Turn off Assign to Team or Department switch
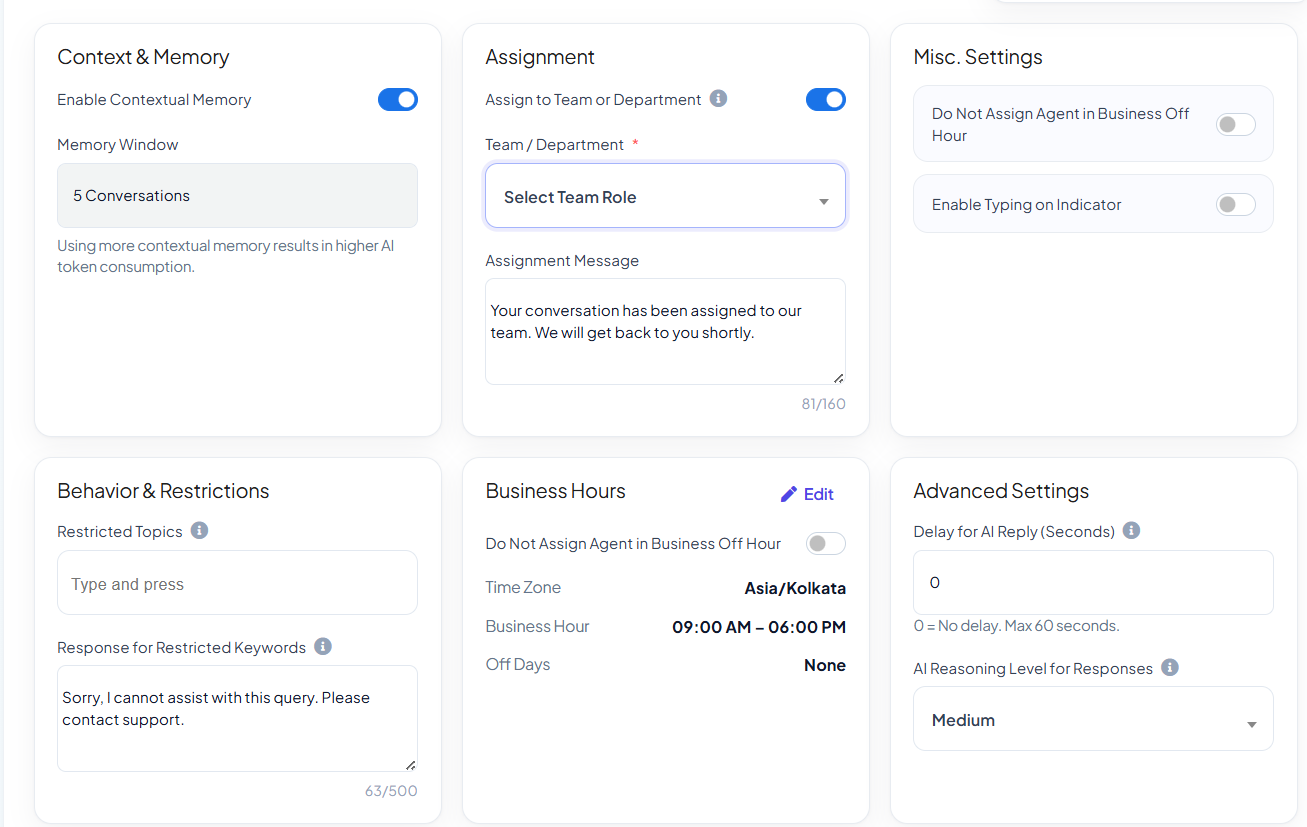Image resolution: width=1307 pixels, height=827 pixels. click(x=826, y=99)
